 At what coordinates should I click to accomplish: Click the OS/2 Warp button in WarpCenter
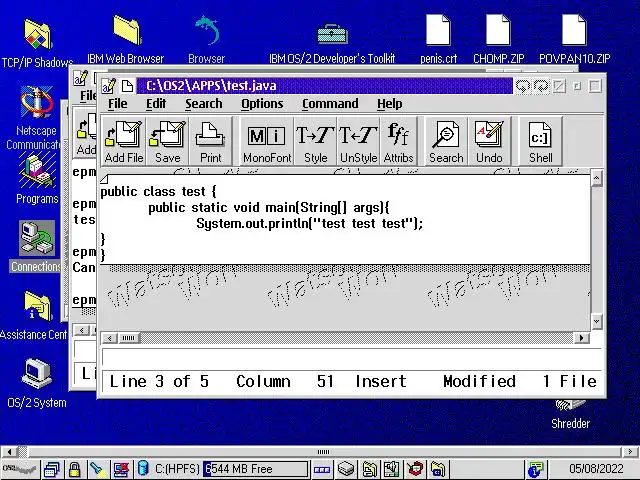pos(20,469)
